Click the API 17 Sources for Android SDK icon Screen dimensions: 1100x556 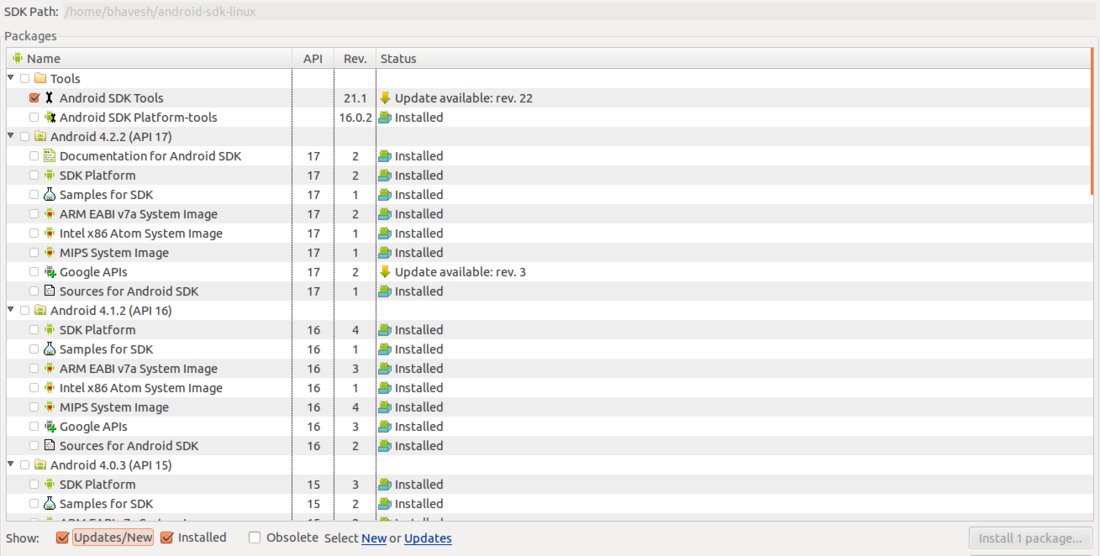point(49,291)
